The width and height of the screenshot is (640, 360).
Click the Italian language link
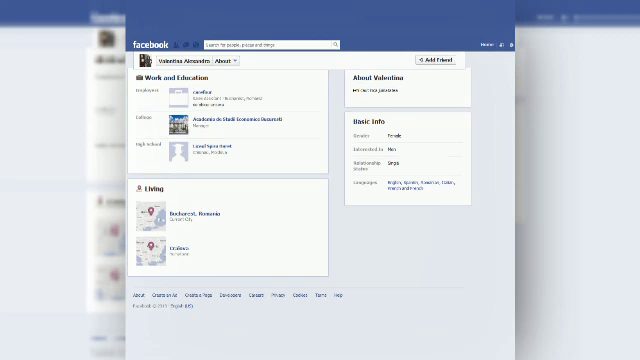click(447, 182)
